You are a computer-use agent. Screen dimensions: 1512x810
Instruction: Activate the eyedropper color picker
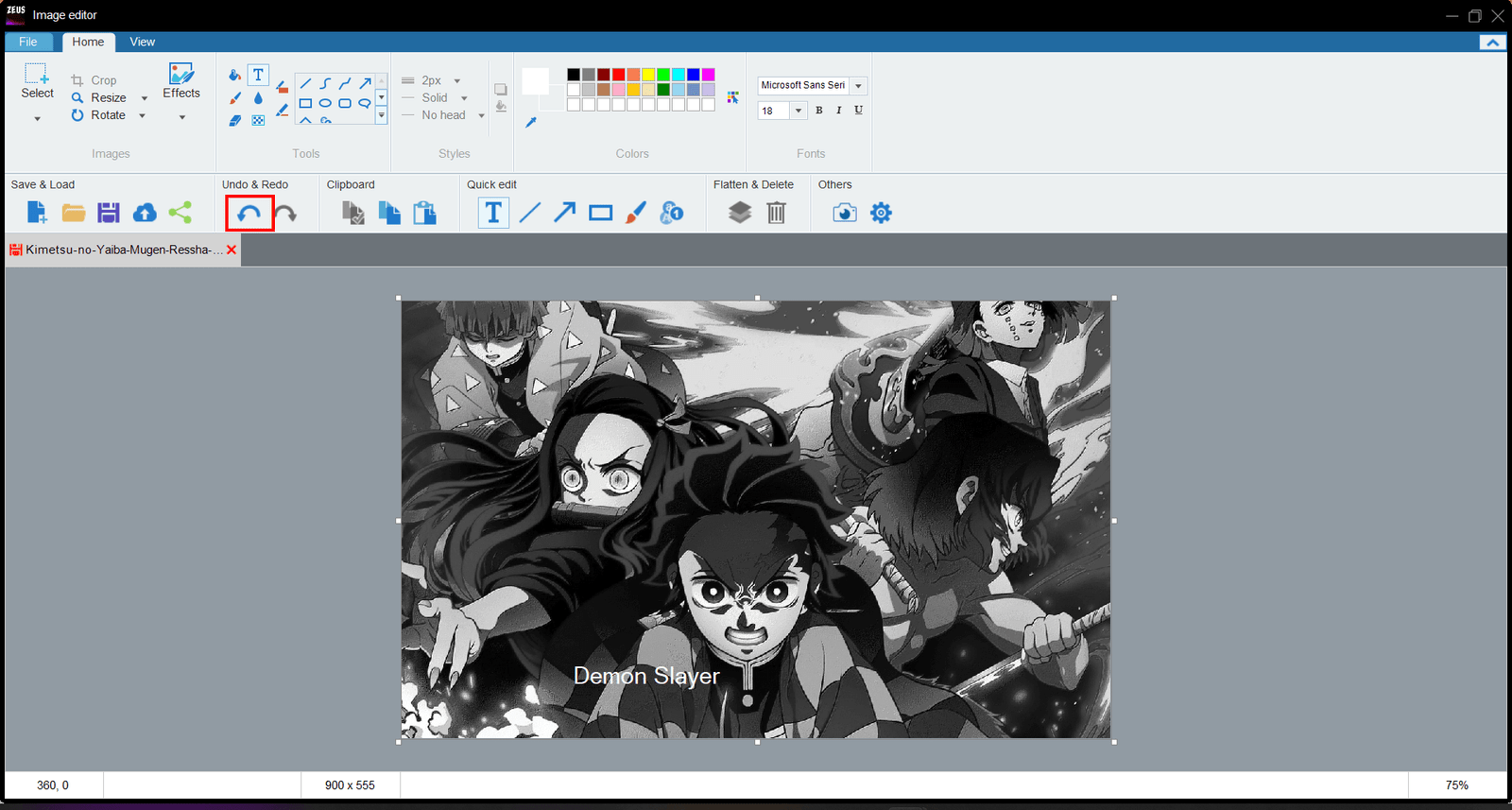point(531,122)
